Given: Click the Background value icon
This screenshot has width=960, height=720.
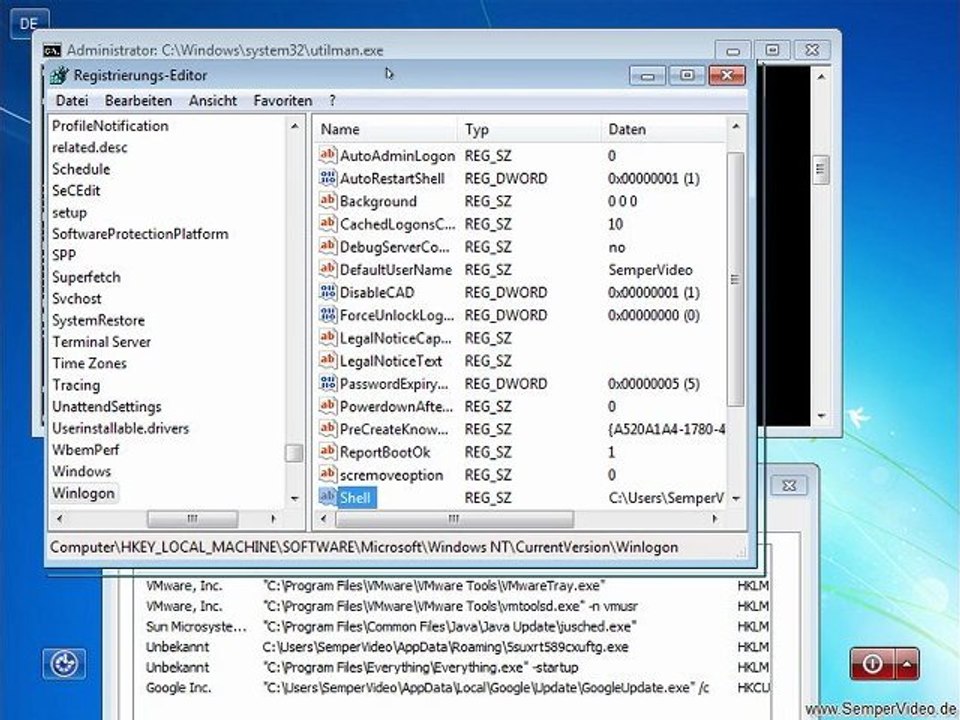Looking at the screenshot, I should coord(328,200).
